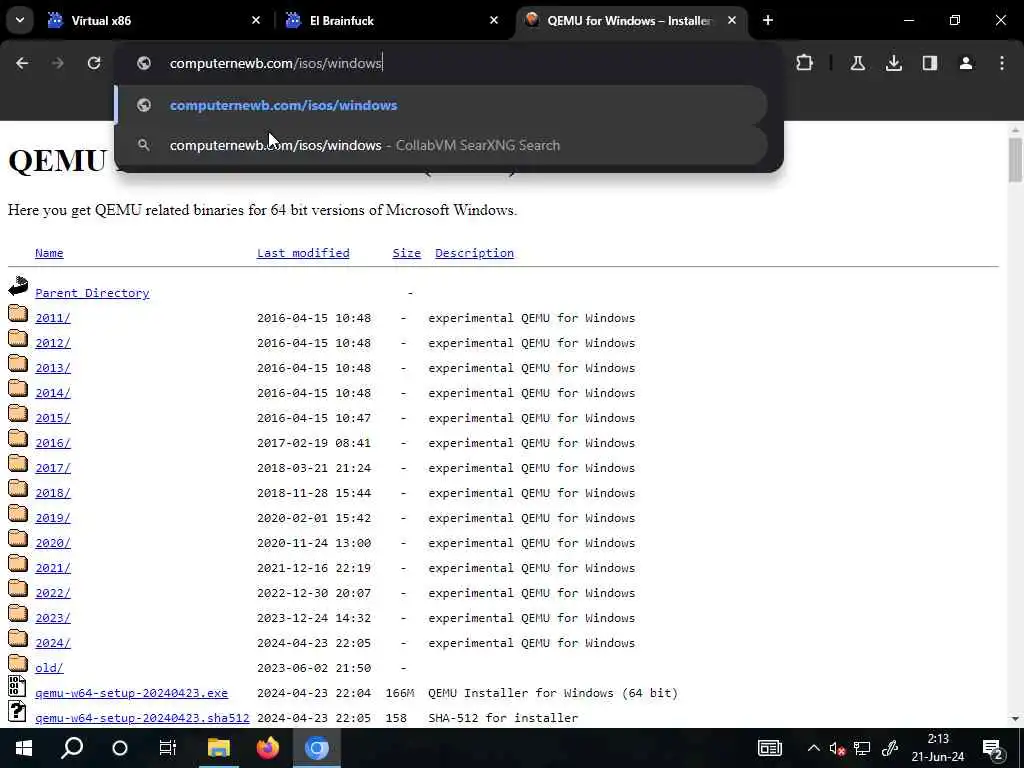Open the 2021/ folder link
This screenshot has height=768, width=1024.
click(53, 568)
